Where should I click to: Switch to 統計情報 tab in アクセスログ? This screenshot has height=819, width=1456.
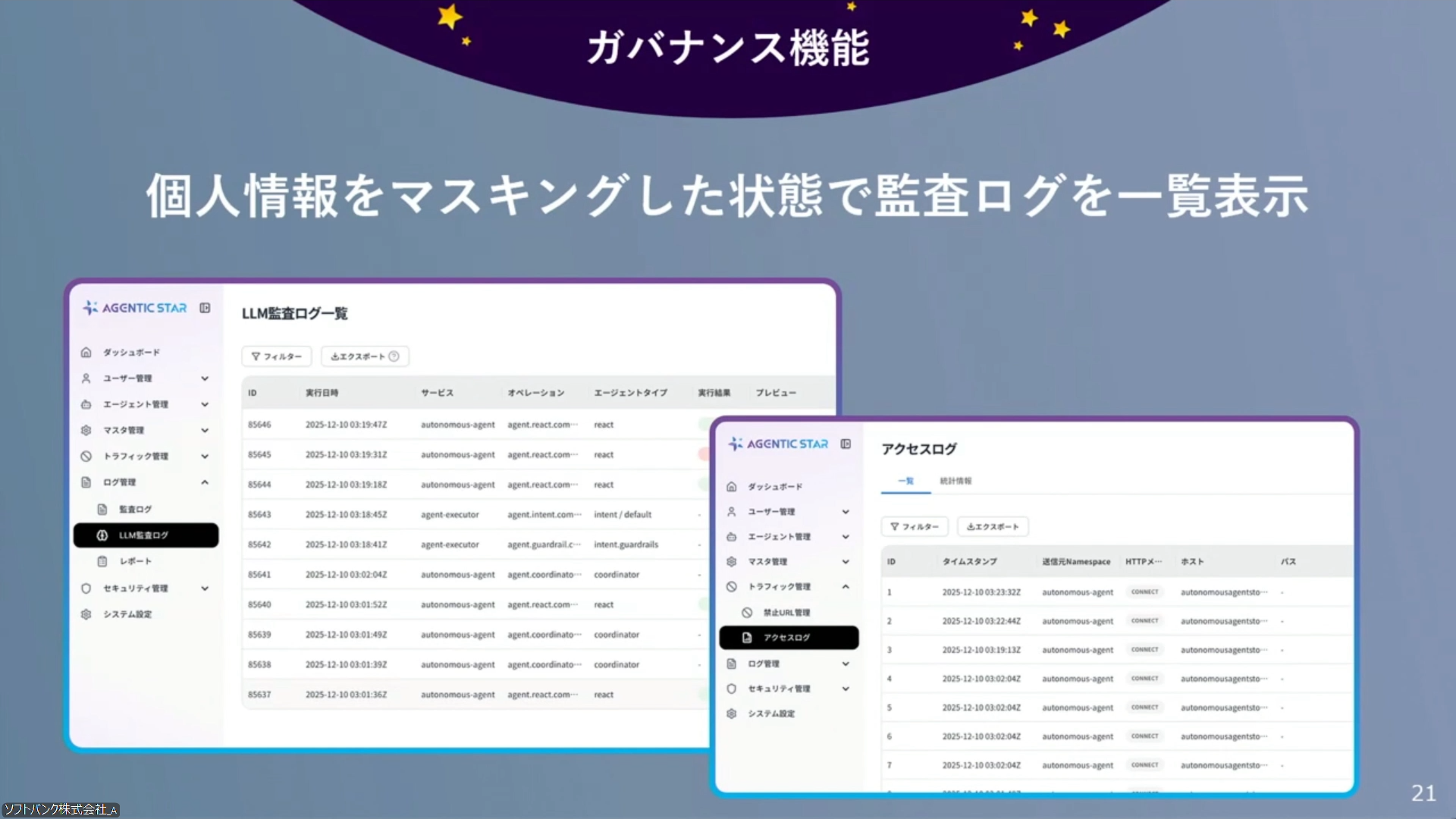[955, 481]
